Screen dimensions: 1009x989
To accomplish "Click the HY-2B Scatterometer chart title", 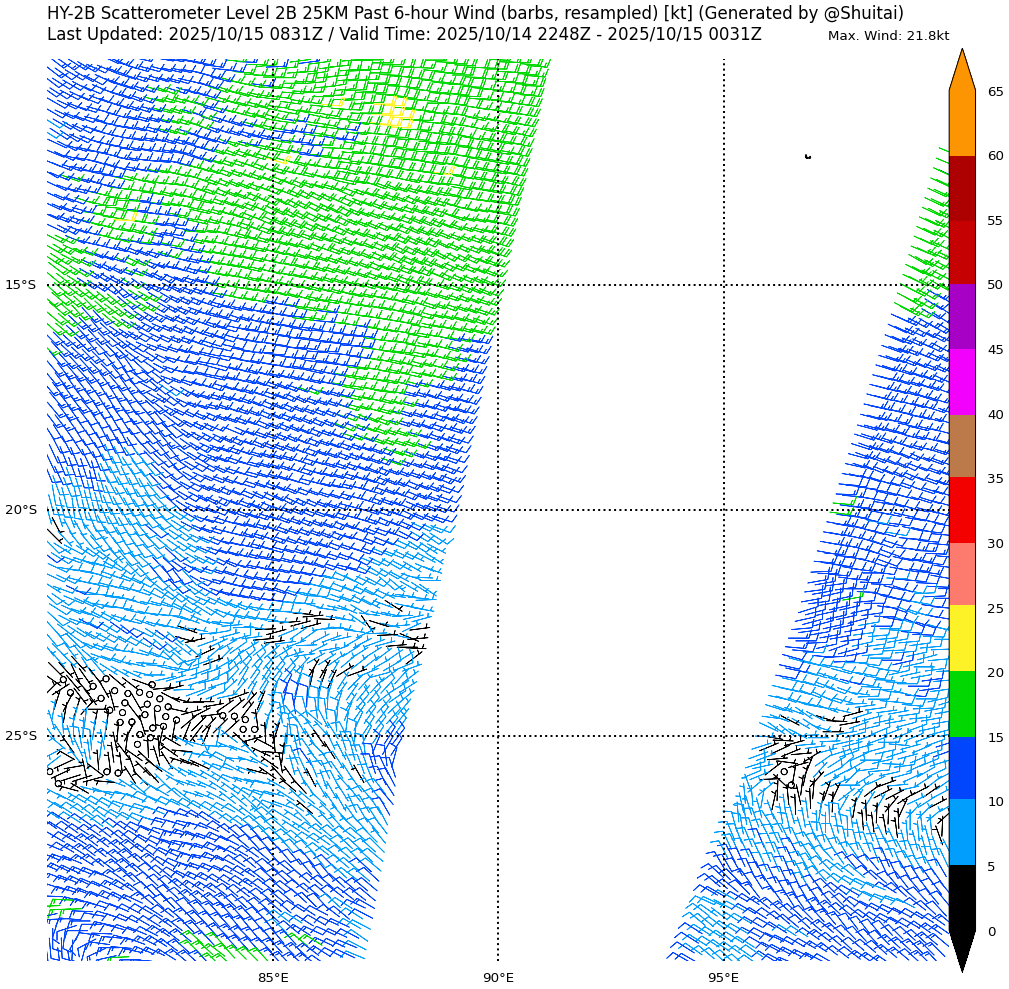I will click(475, 13).
